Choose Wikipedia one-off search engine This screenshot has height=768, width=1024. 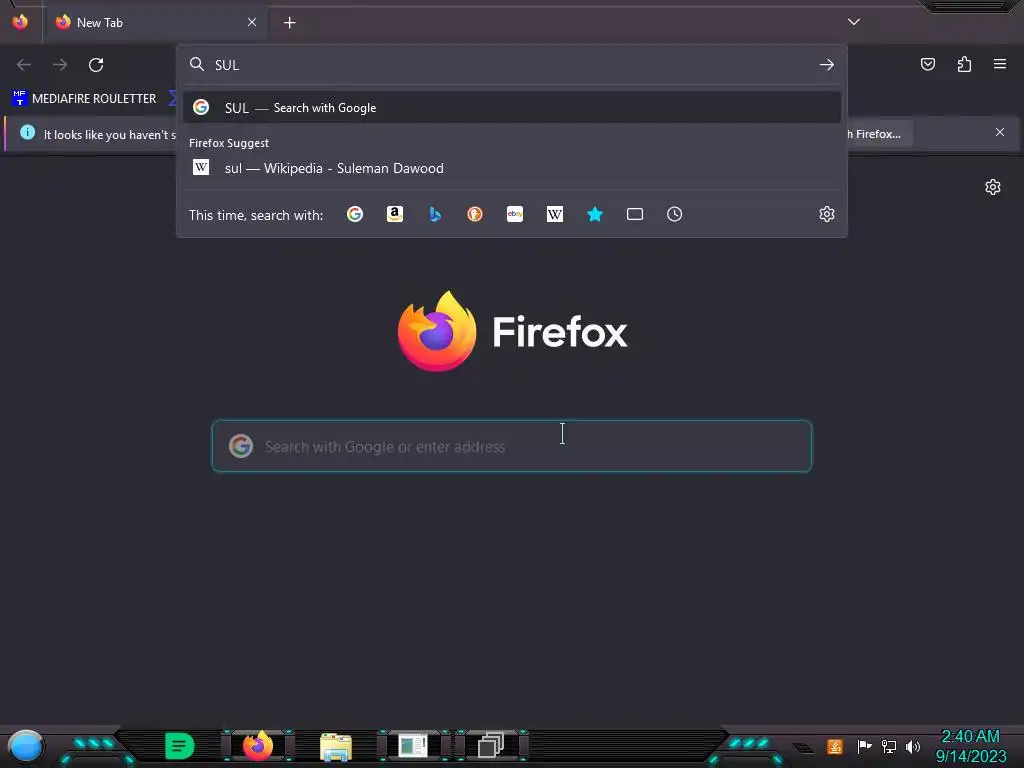tap(554, 214)
